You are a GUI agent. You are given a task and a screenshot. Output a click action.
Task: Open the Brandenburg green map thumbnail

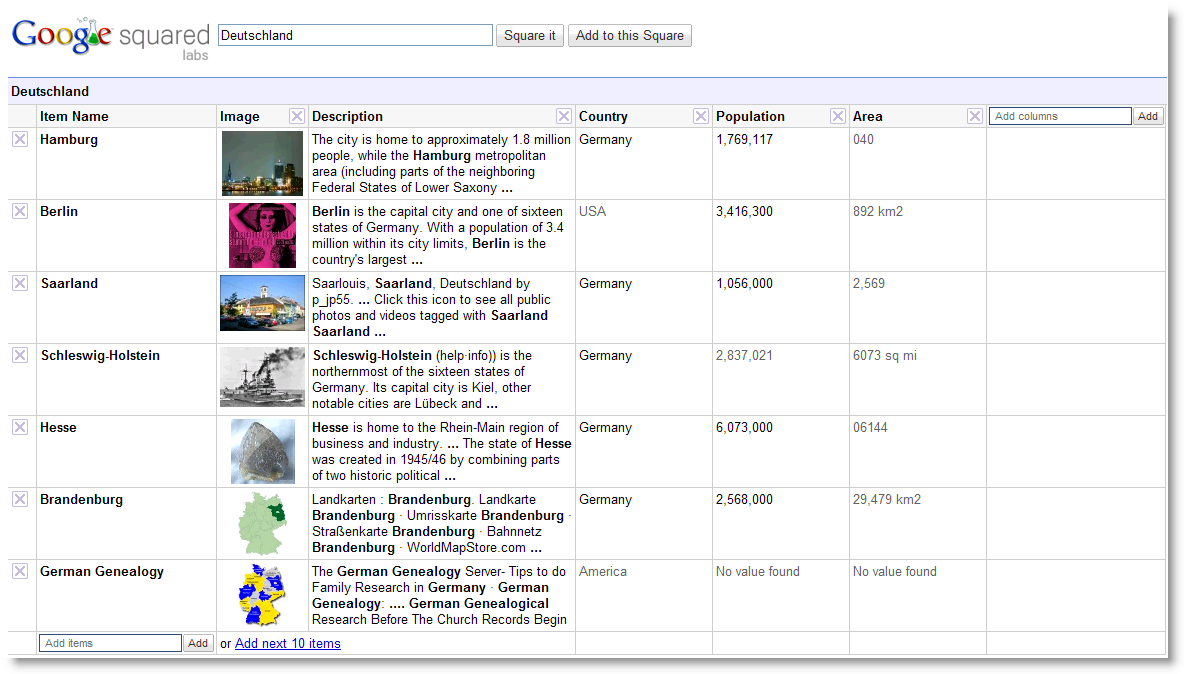(262, 523)
